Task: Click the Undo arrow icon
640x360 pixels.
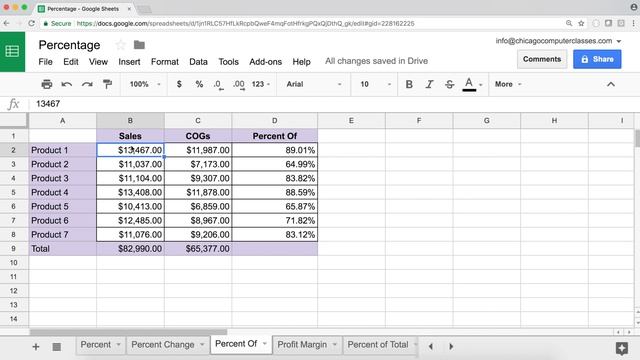Action: pyautogui.click(x=67, y=84)
